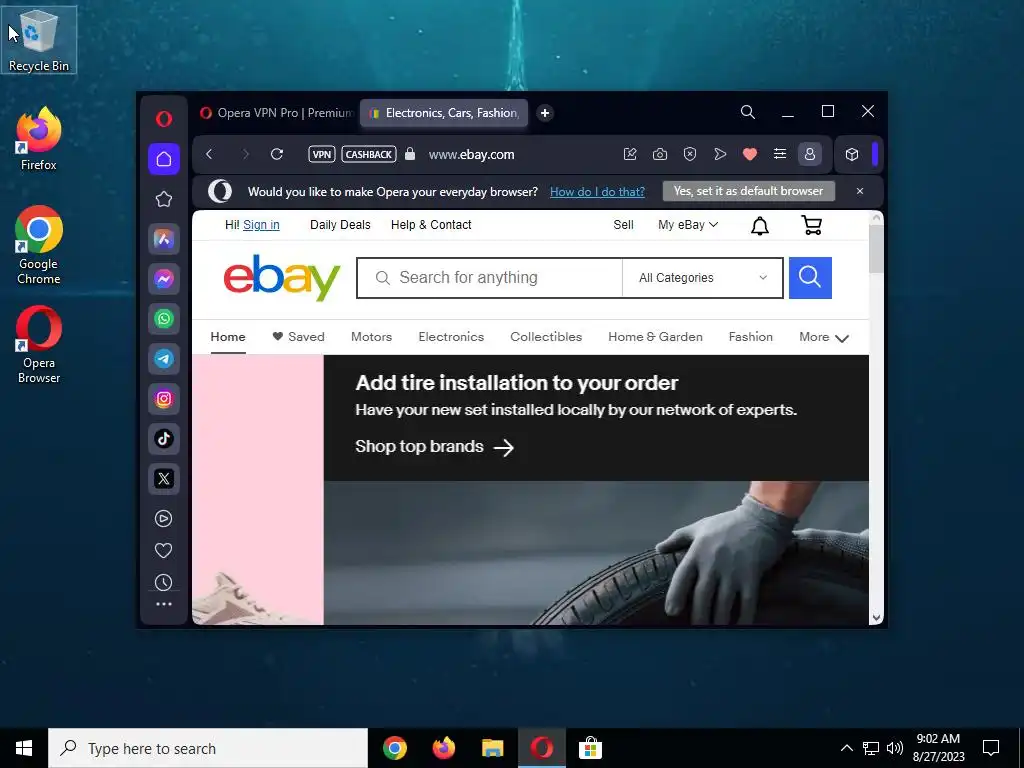Open sidebar setup three-dots menu
Viewport: 1024px width, 768px height.
[164, 604]
